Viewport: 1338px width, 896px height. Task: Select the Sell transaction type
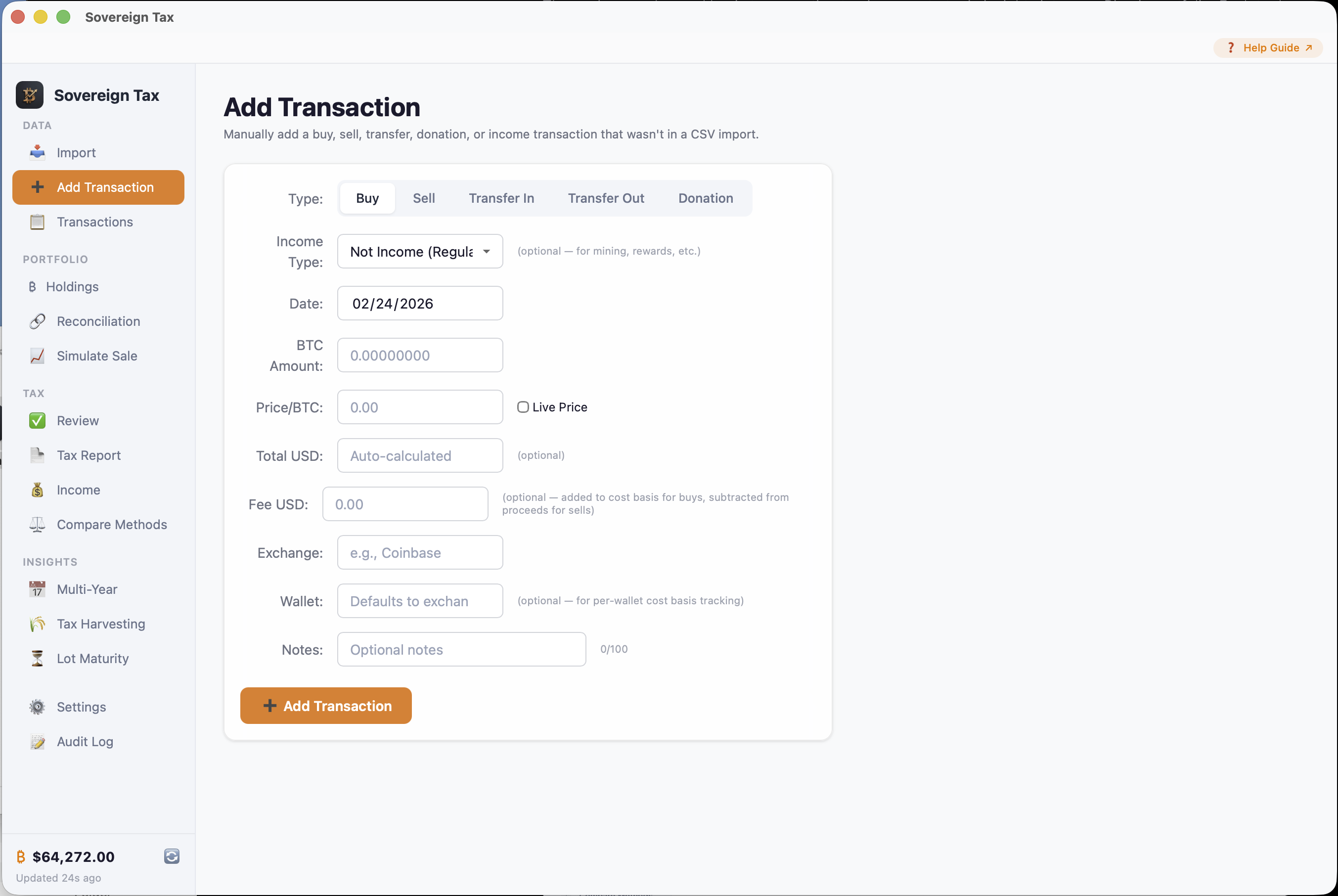pyautogui.click(x=423, y=198)
